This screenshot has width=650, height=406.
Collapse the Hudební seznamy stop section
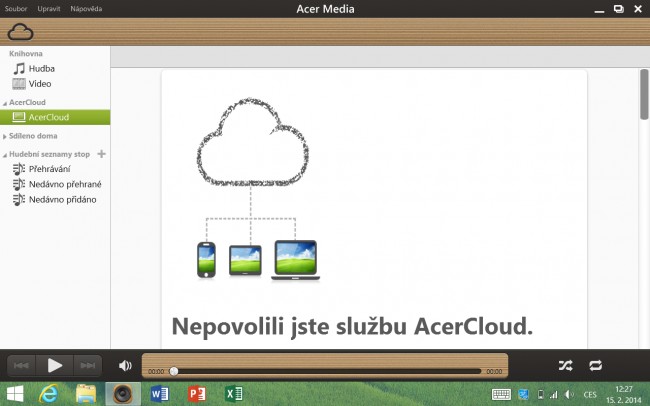tap(5, 155)
